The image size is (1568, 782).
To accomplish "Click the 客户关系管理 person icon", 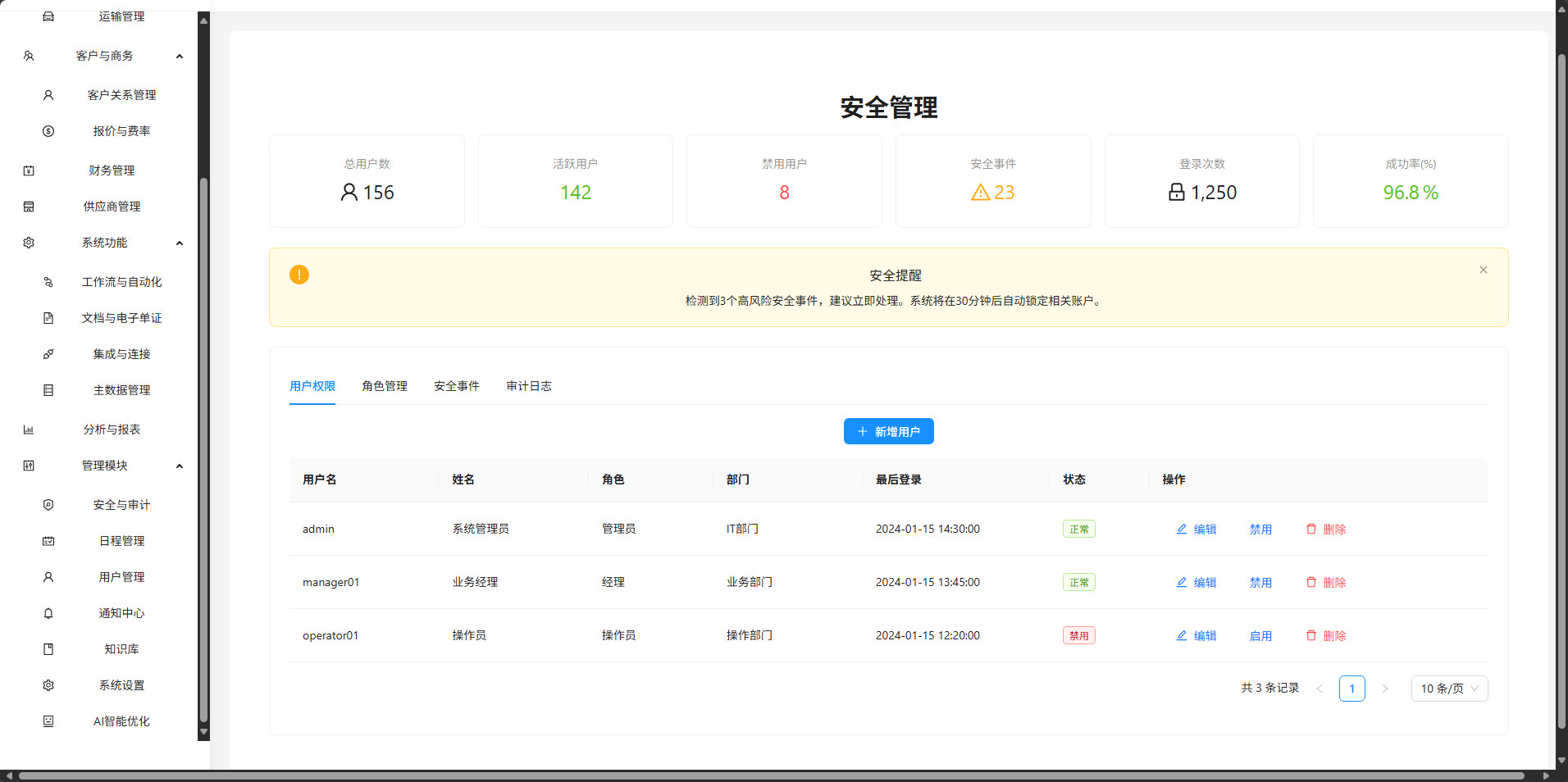I will 48,94.
